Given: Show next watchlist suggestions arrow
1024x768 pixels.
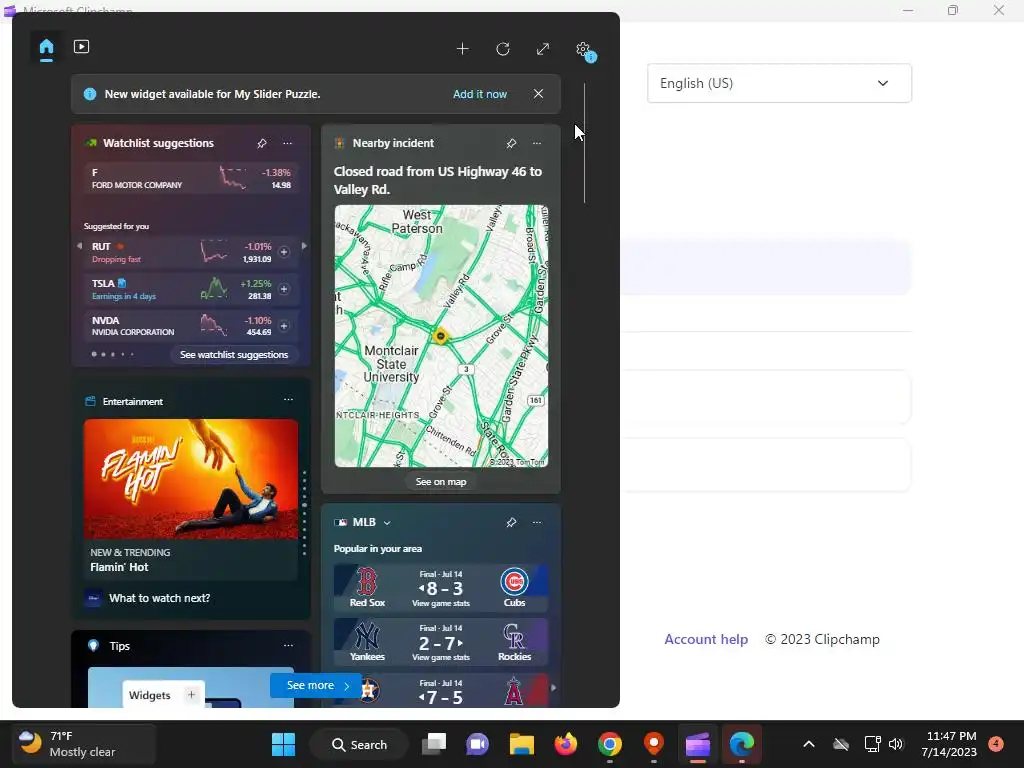Looking at the screenshot, I should coord(304,246).
